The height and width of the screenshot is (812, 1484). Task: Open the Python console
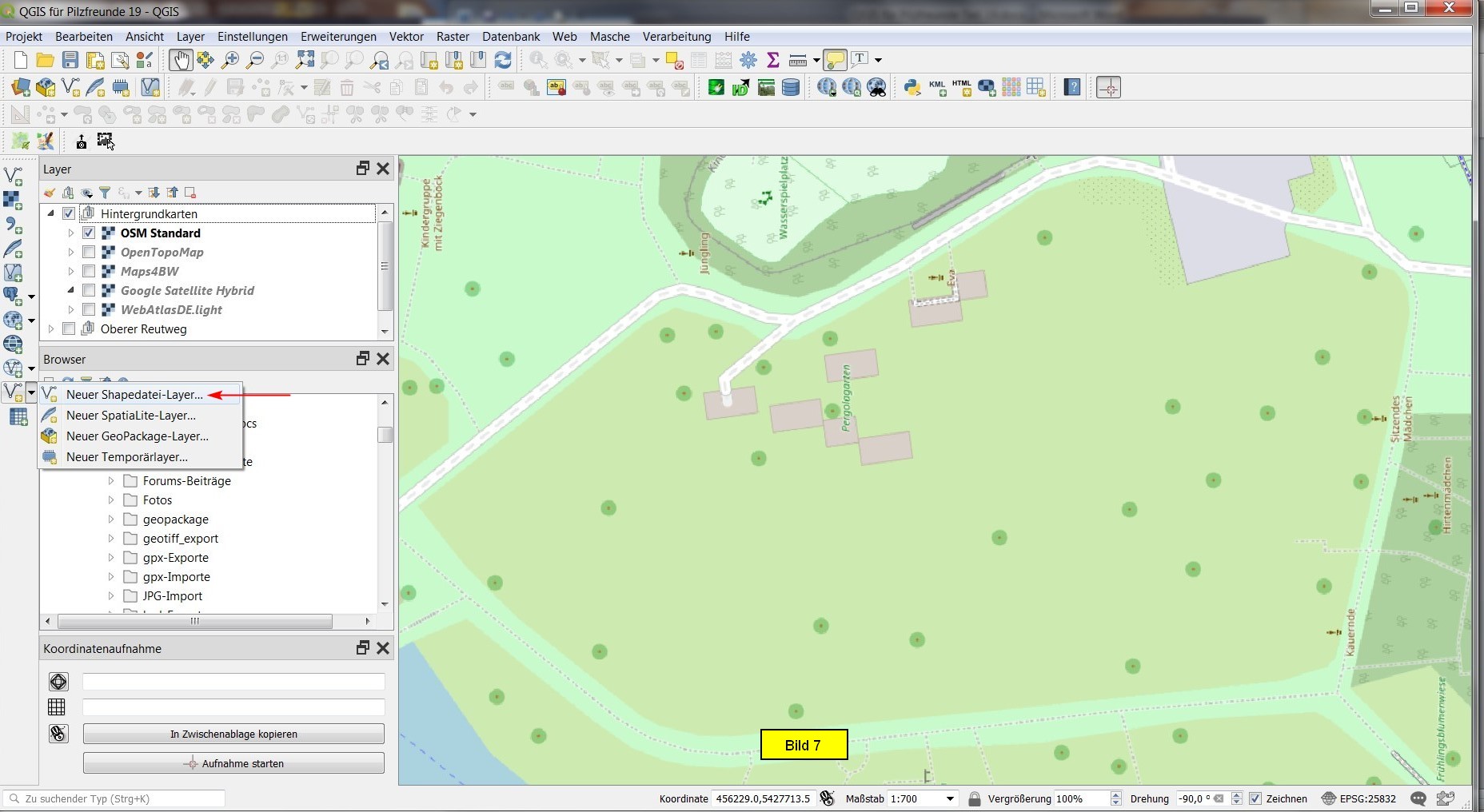pos(912,87)
